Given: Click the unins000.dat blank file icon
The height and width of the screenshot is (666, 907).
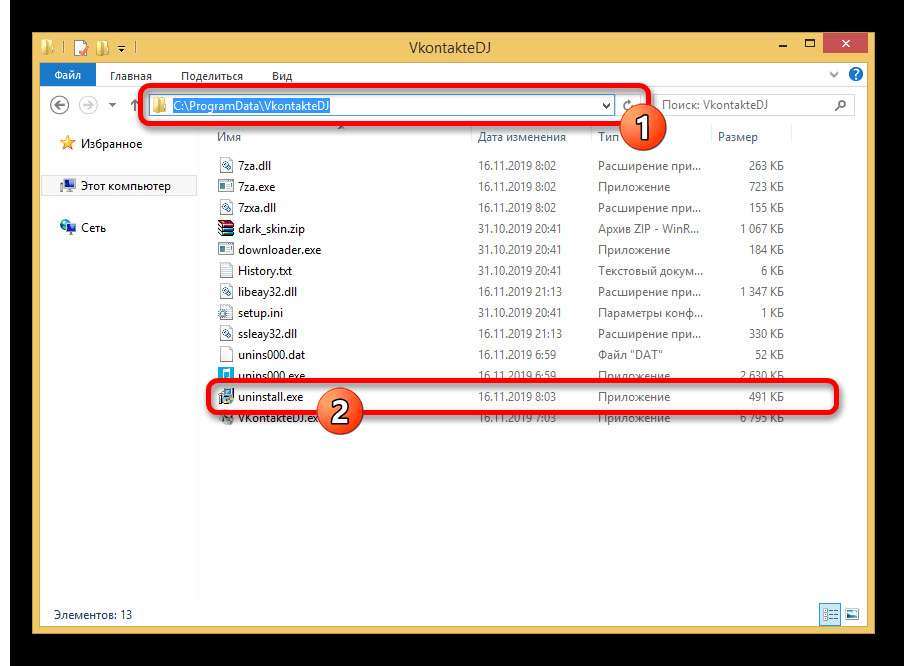Looking at the screenshot, I should point(226,354).
